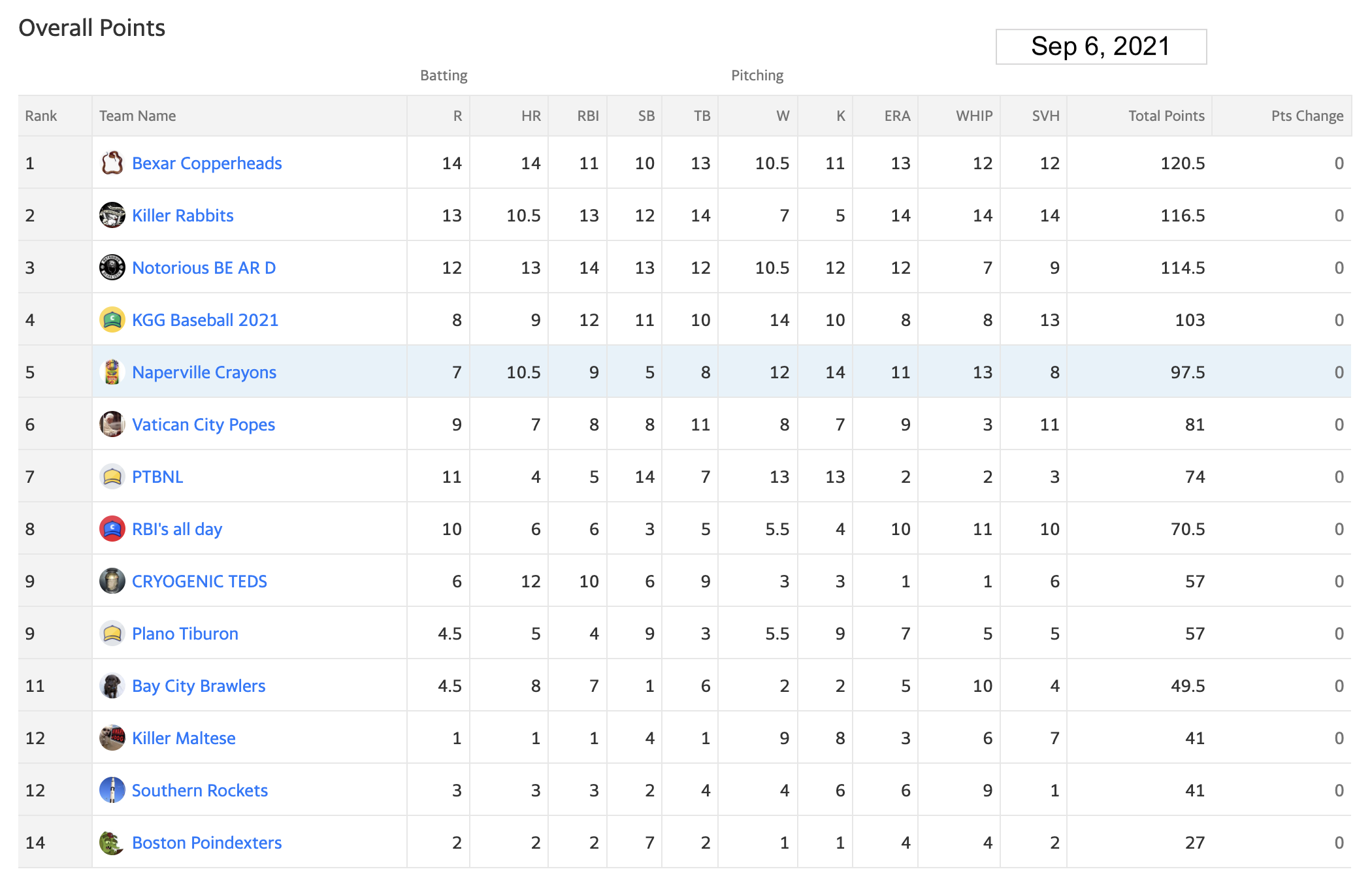Click the Killer Rabbits team logo icon
The width and height of the screenshot is (1372, 882).
pos(112,215)
